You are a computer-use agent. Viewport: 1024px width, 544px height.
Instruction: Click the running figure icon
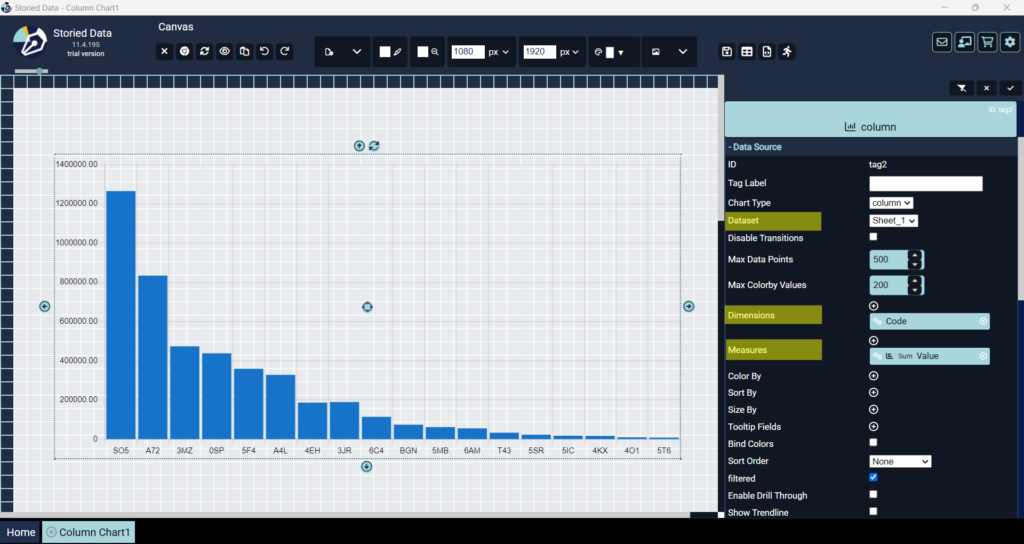[787, 52]
